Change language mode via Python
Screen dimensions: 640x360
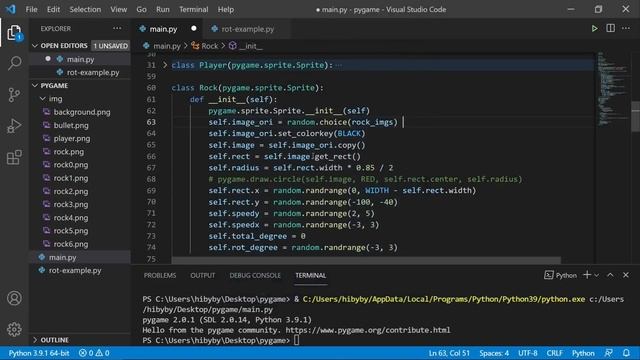pos(583,353)
